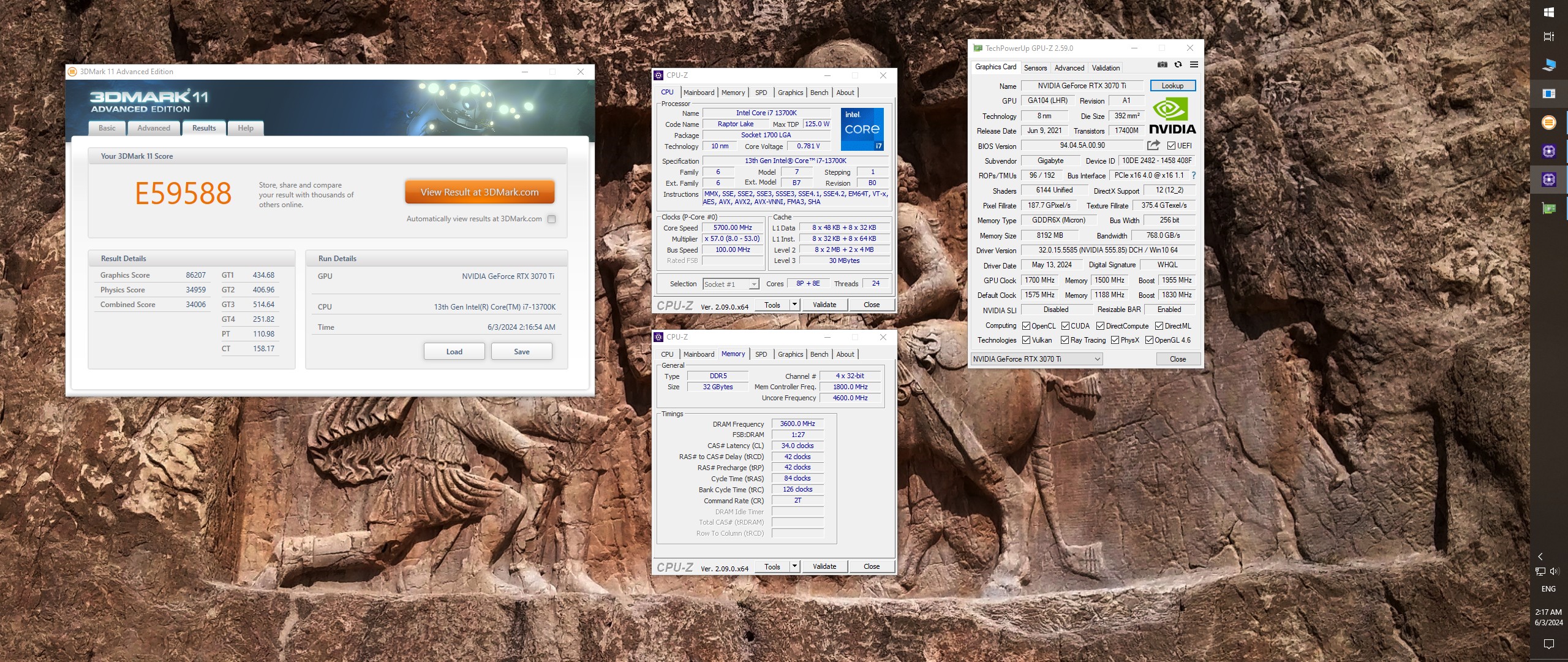The width and height of the screenshot is (1568, 662).
Task: Click the GPU name field in GPU-Z
Action: point(1082,86)
